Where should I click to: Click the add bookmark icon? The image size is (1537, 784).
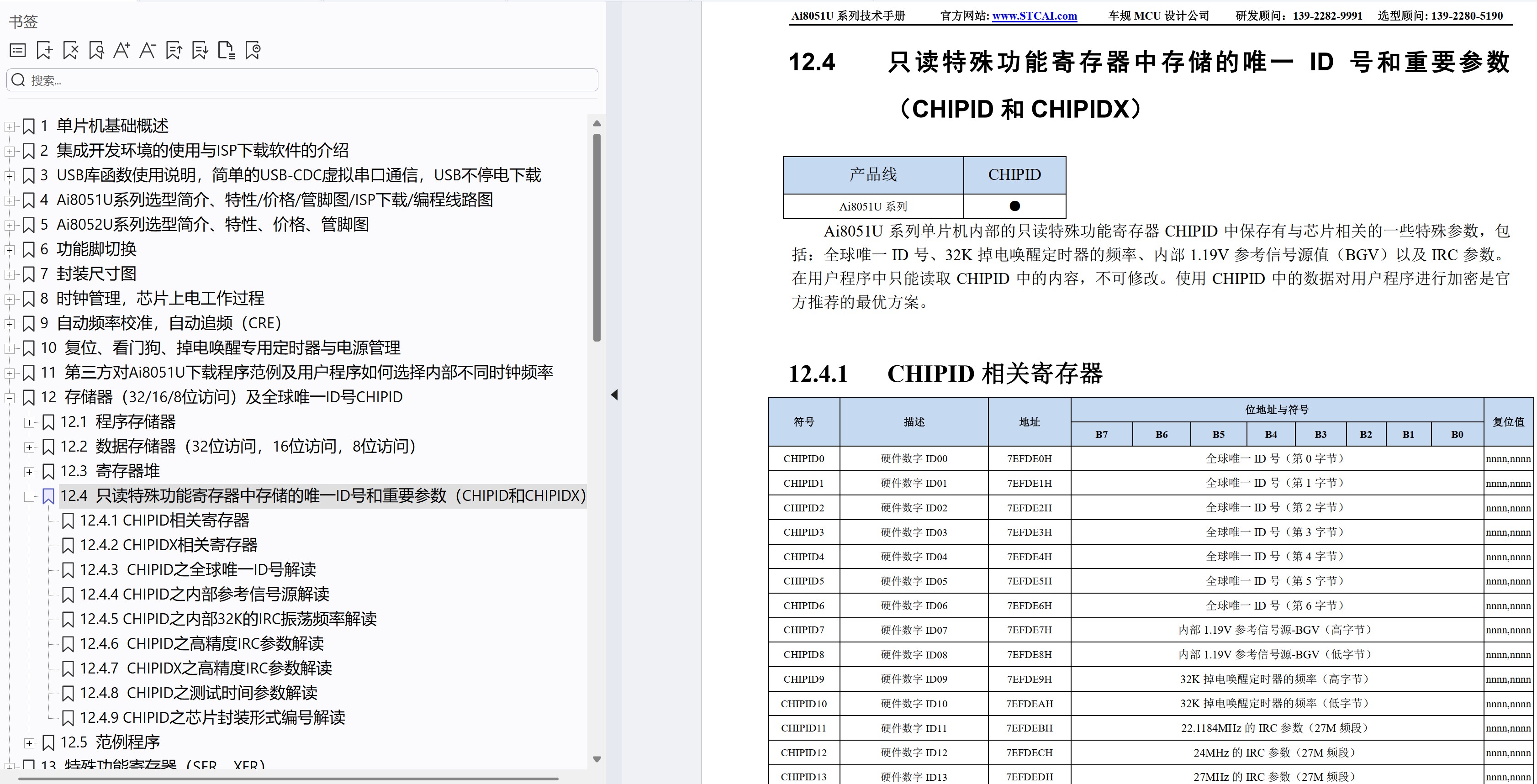[x=44, y=51]
